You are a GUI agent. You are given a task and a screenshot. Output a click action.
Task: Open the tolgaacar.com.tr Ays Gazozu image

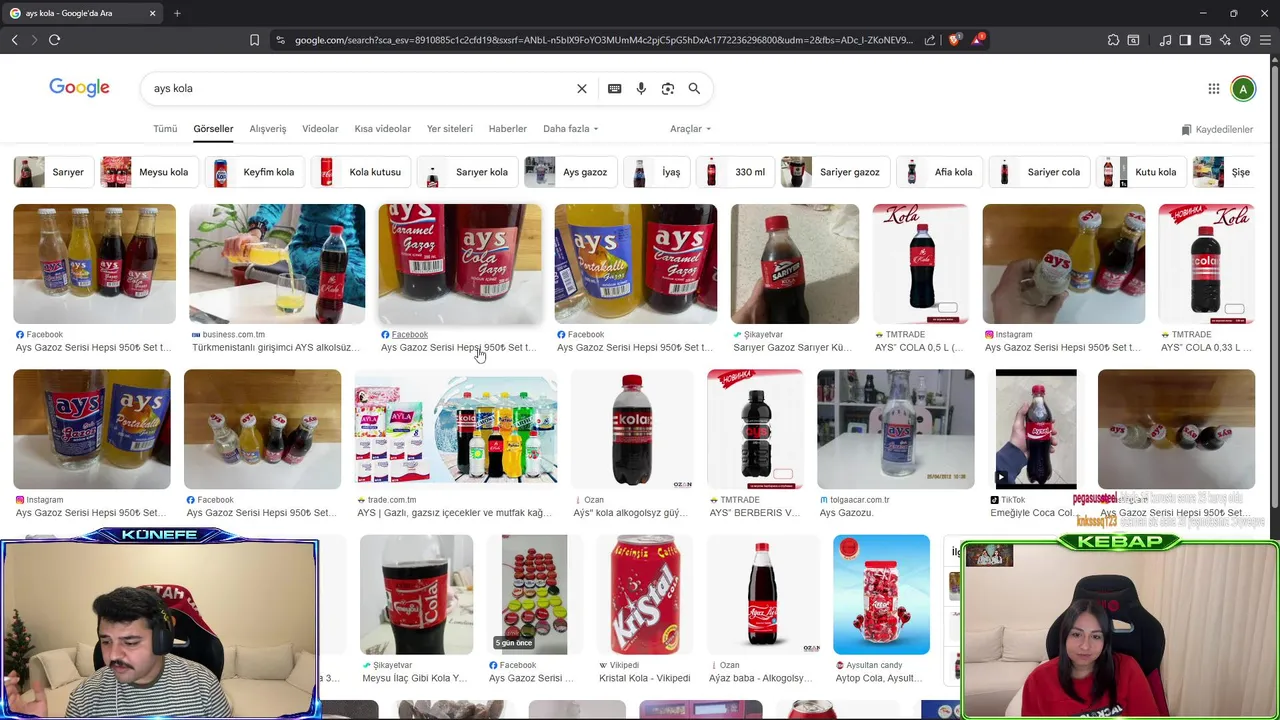[x=896, y=429]
